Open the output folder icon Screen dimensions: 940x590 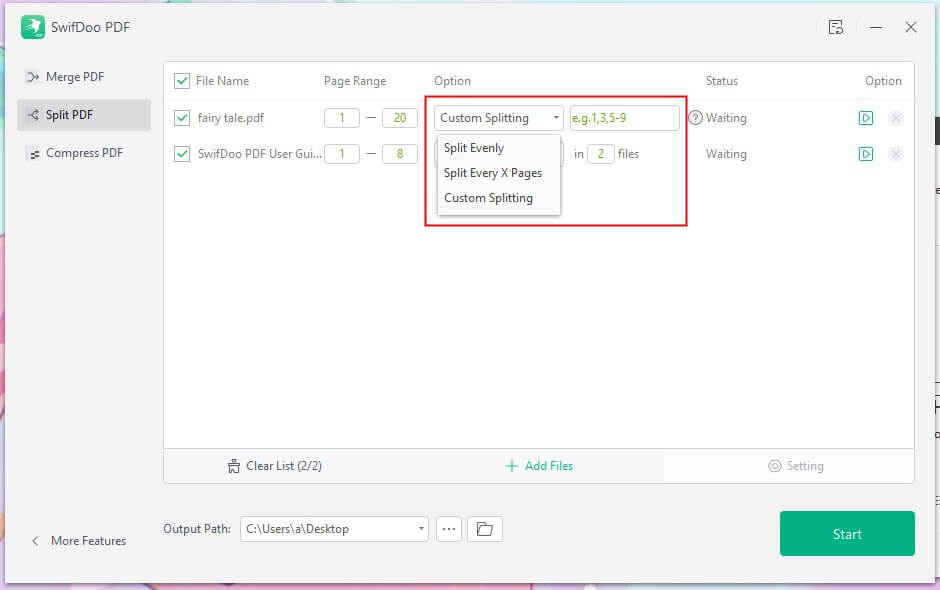484,529
